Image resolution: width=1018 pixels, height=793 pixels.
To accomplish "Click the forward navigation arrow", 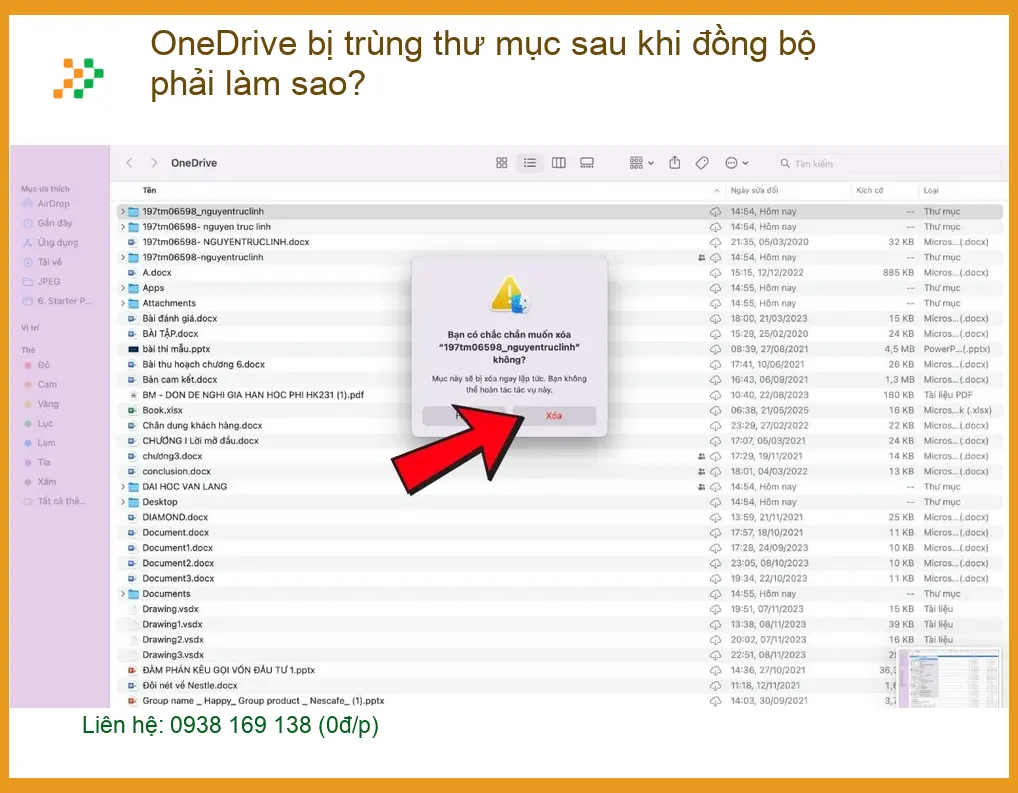I will 154,162.
